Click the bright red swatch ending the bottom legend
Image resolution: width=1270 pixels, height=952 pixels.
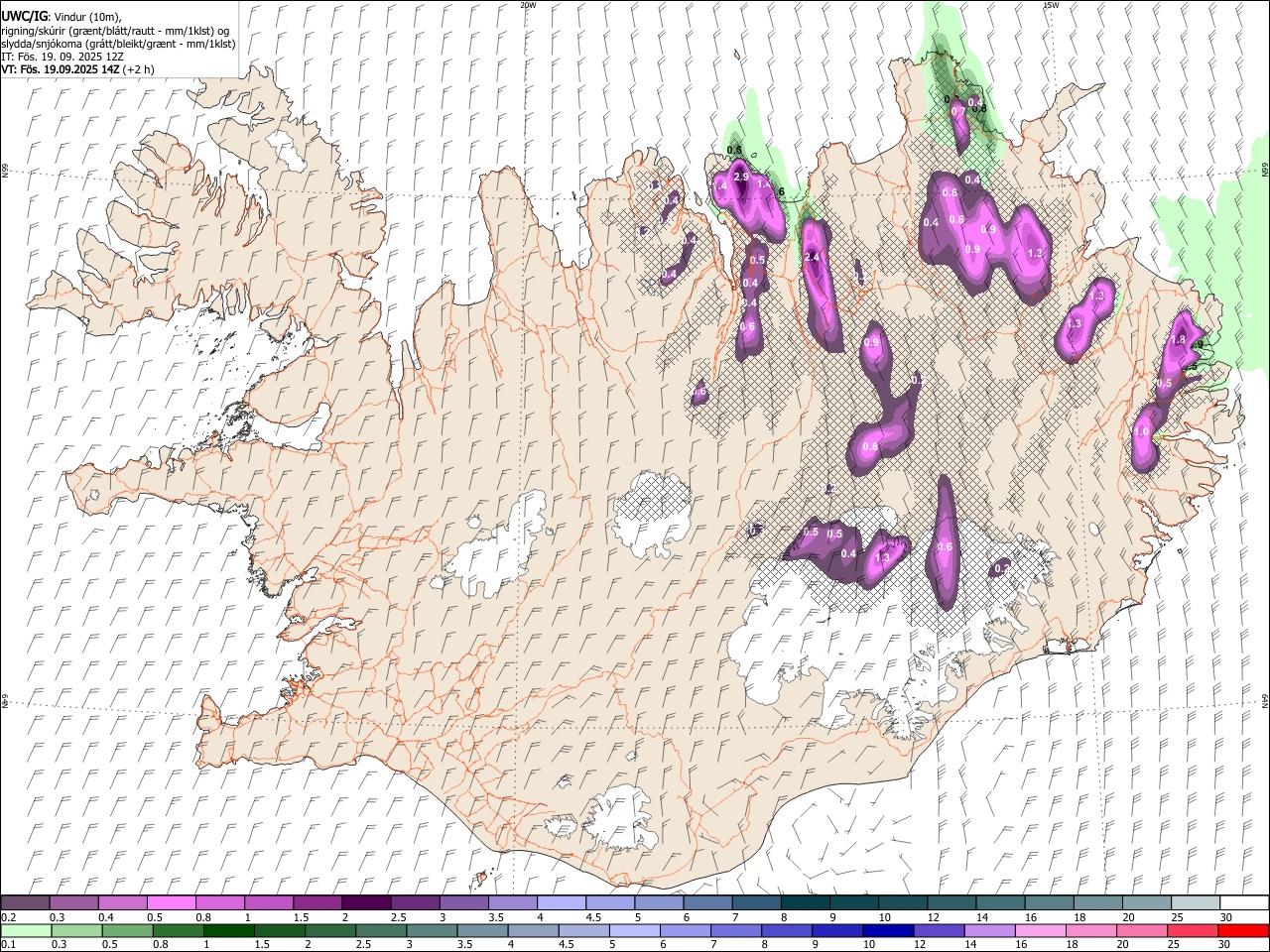pyautogui.click(x=1243, y=930)
